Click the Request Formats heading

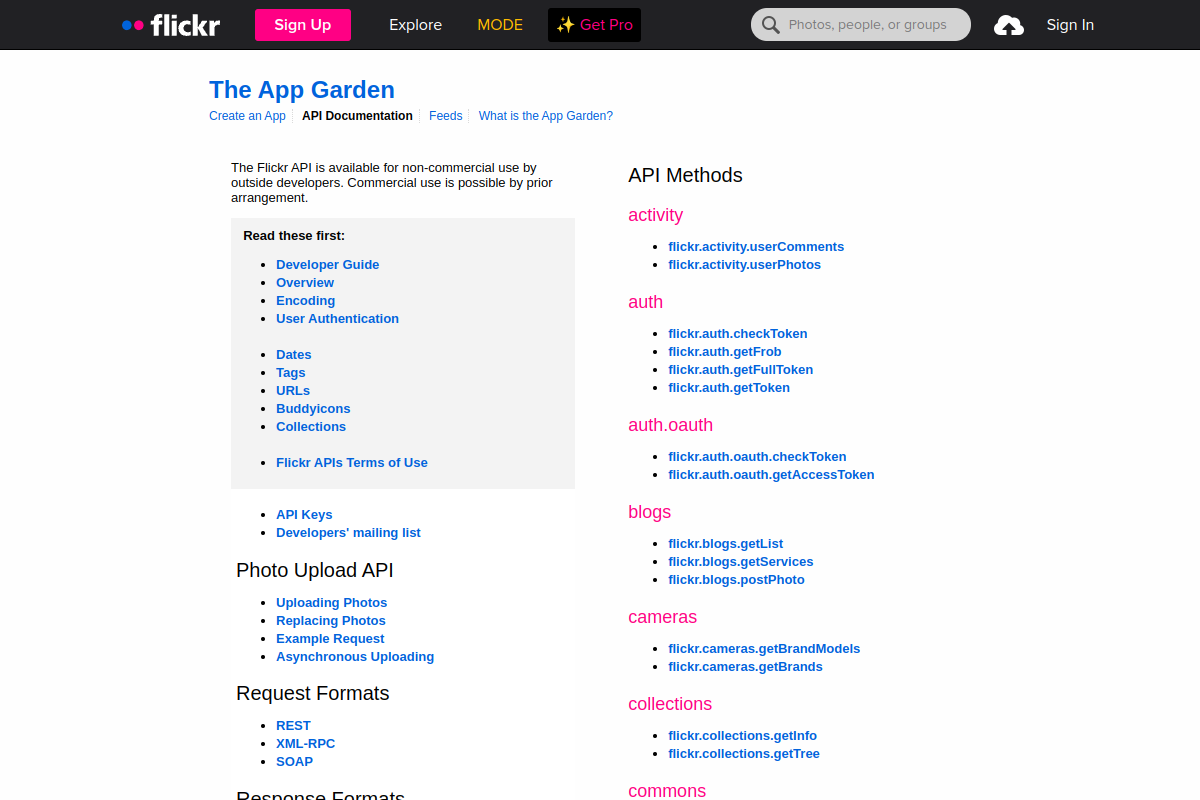click(x=313, y=693)
